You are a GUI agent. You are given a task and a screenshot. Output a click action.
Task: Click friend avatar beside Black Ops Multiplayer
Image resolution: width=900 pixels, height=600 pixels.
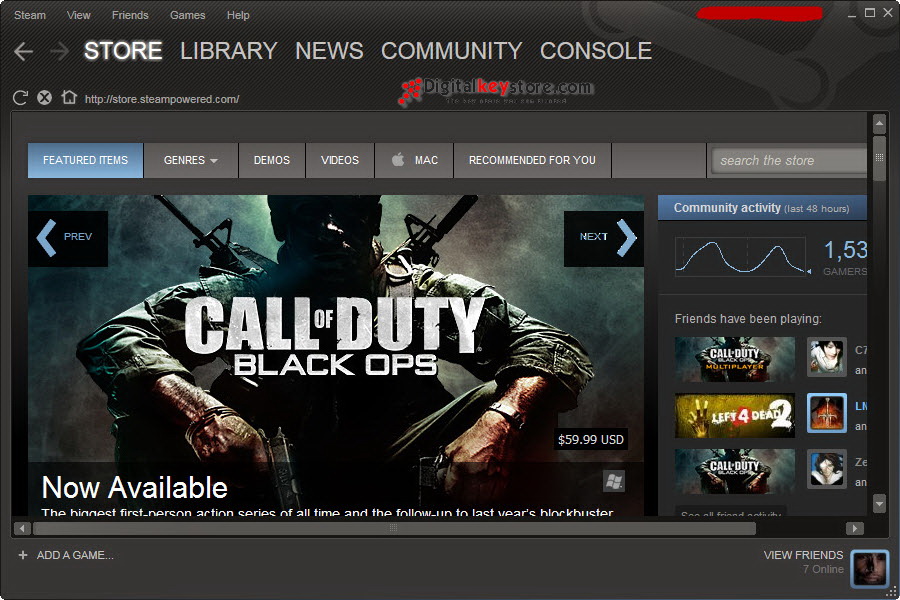pyautogui.click(x=827, y=357)
